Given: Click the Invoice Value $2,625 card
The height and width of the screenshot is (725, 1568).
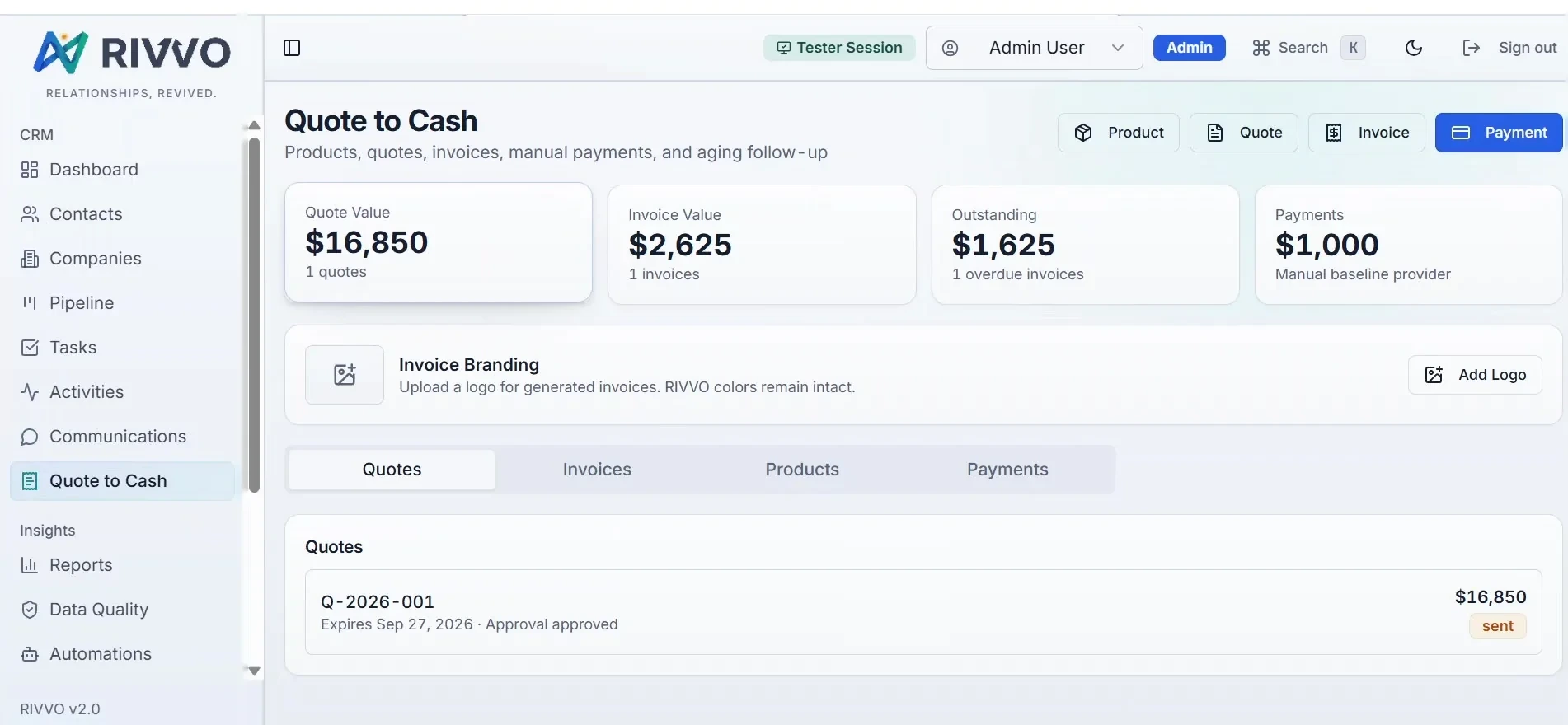Looking at the screenshot, I should 762,245.
